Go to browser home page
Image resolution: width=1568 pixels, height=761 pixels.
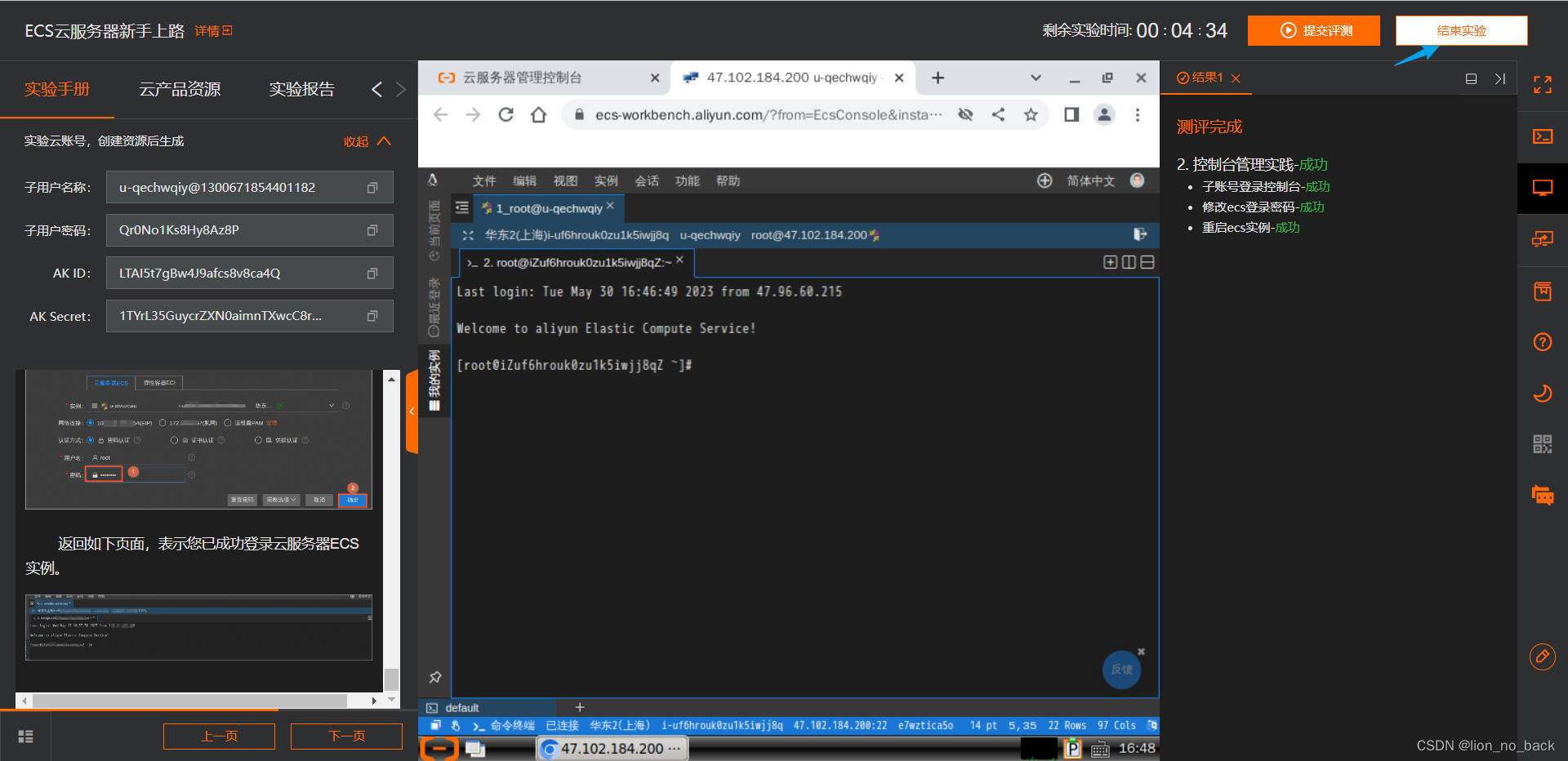pos(538,115)
